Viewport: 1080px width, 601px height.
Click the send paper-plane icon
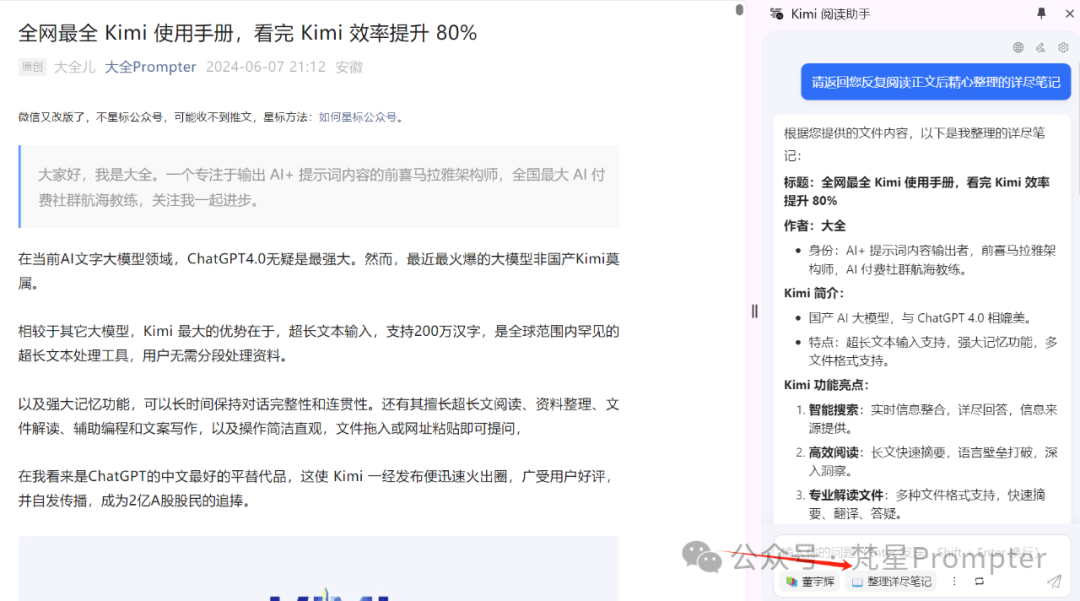(x=1053, y=581)
